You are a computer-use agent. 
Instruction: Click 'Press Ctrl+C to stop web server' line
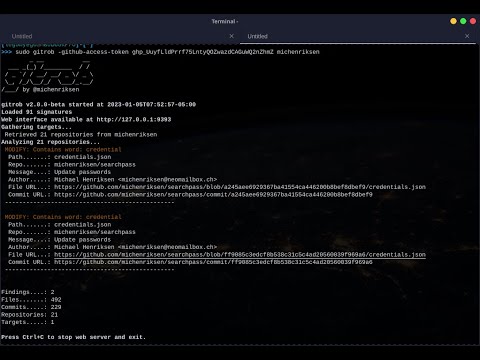pos(73,337)
